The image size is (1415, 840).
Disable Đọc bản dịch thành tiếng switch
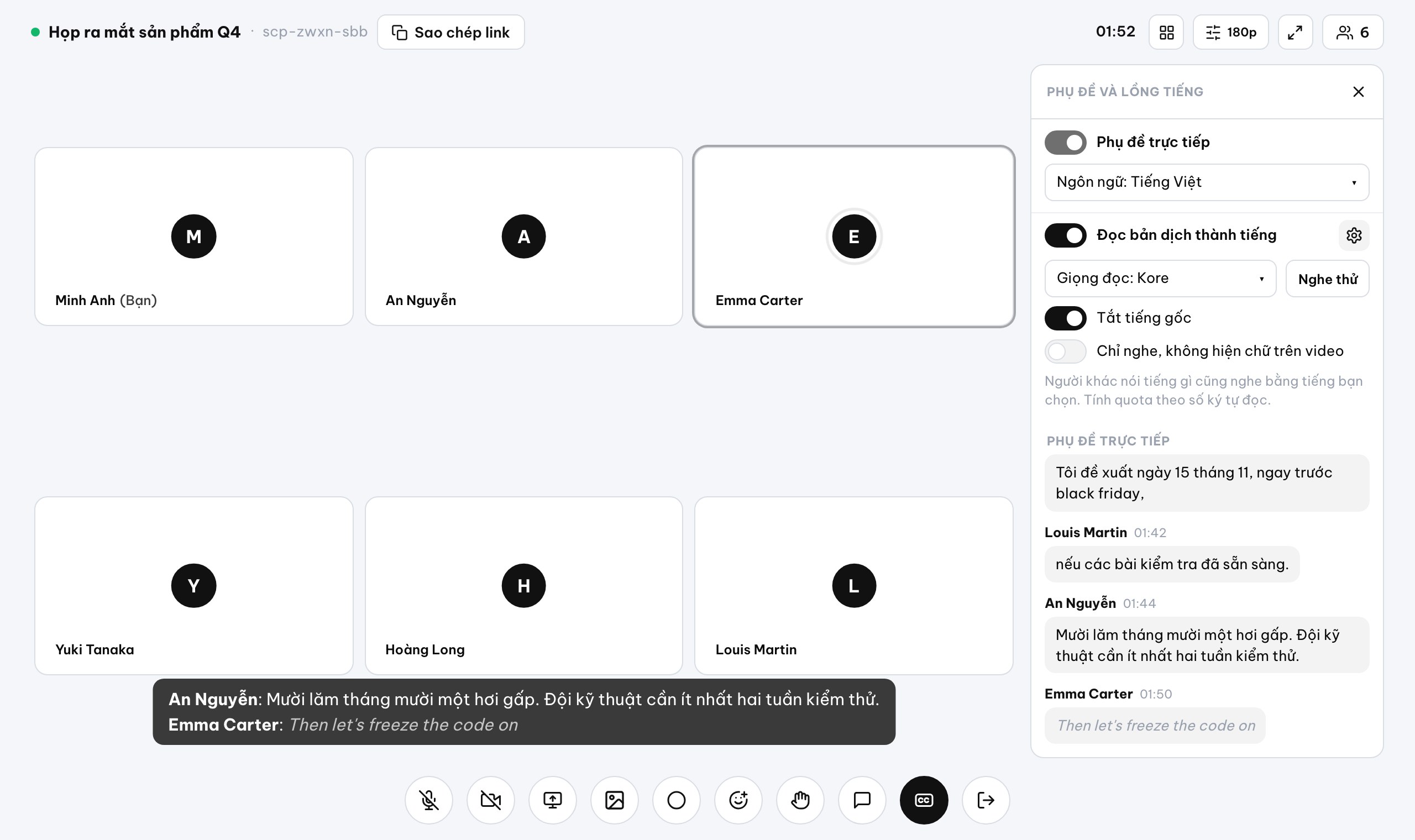1065,235
